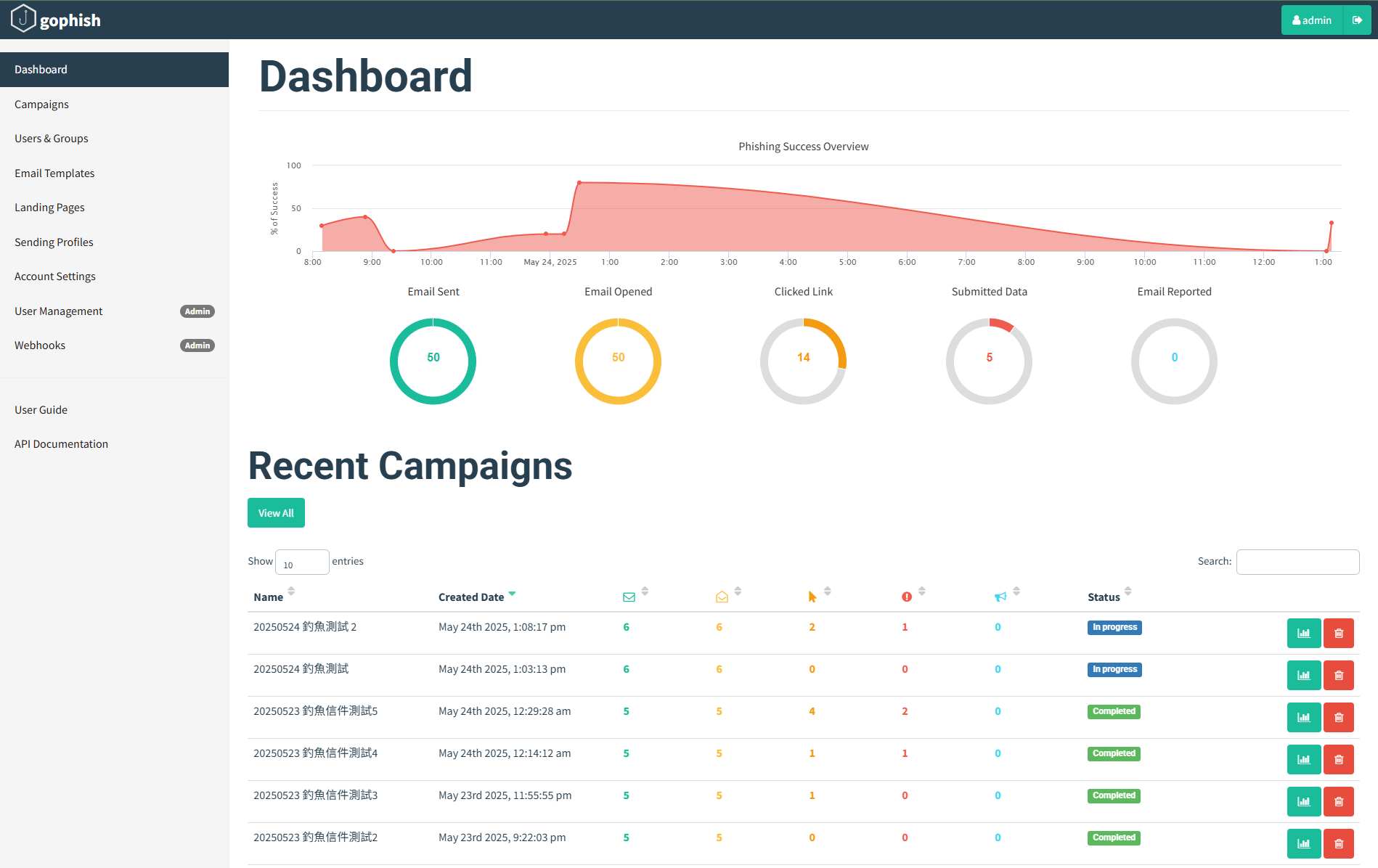Sort by email reported megaphone column icon
Screen dimensions: 1378x868
1000,597
